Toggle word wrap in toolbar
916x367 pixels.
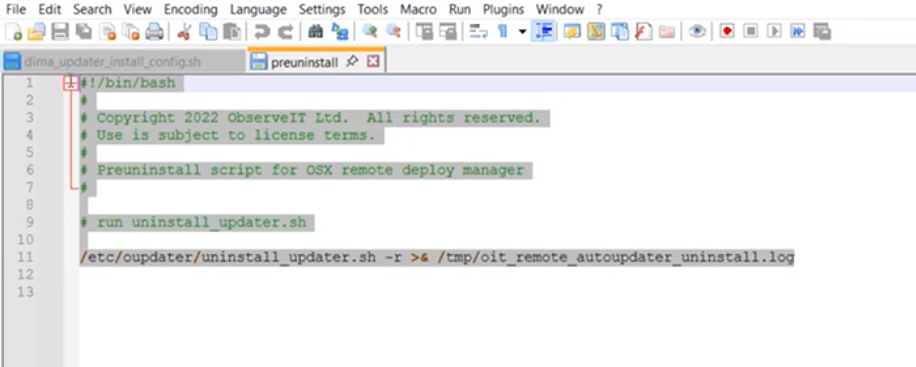pyautogui.click(x=478, y=32)
